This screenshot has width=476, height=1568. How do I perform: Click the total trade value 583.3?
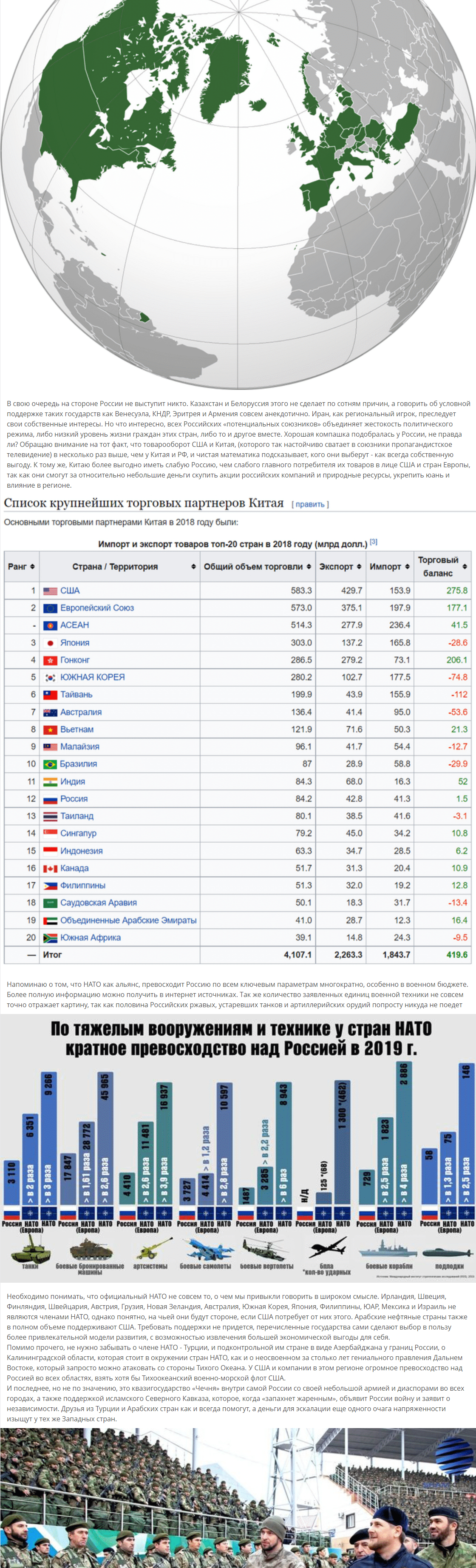301,591
